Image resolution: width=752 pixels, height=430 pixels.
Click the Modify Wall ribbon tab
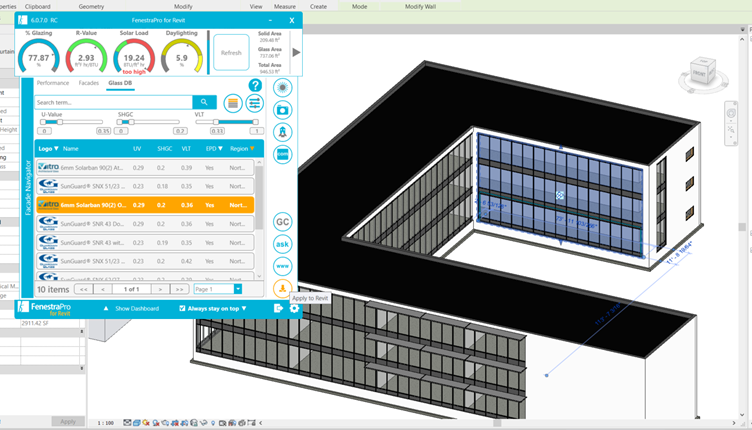pyautogui.click(x=420, y=7)
